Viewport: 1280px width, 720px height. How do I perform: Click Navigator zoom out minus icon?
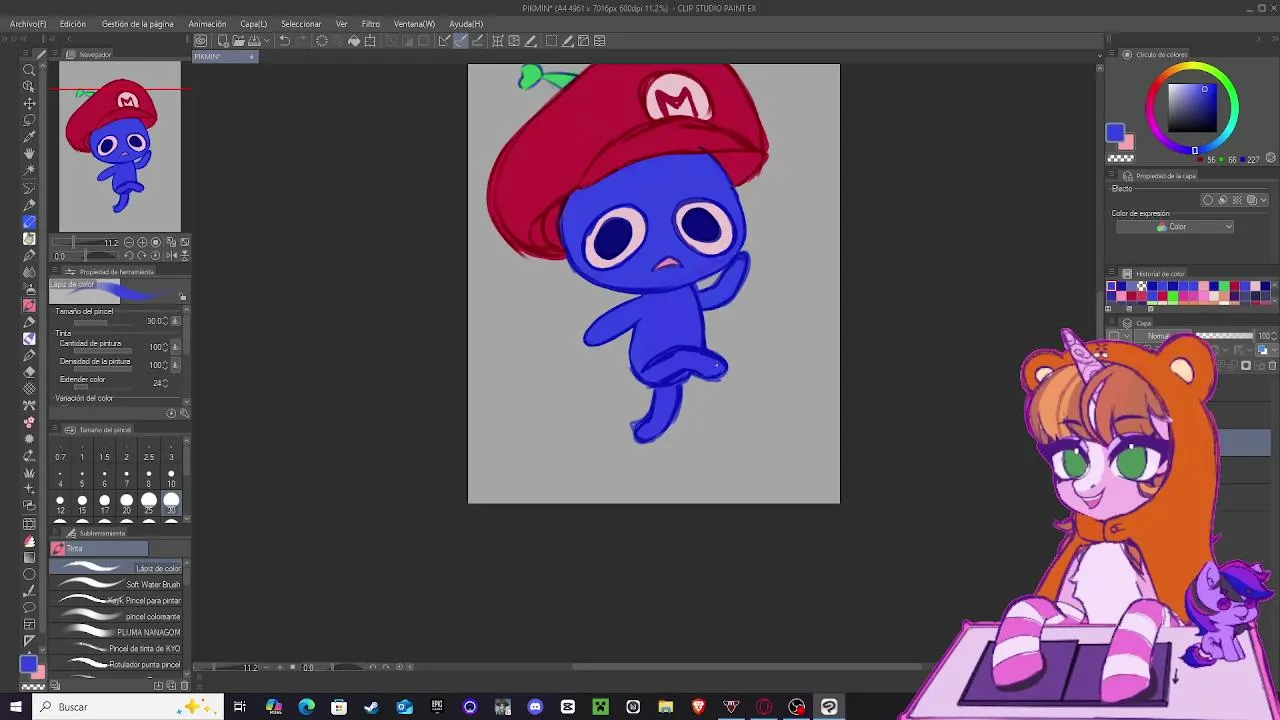[129, 242]
